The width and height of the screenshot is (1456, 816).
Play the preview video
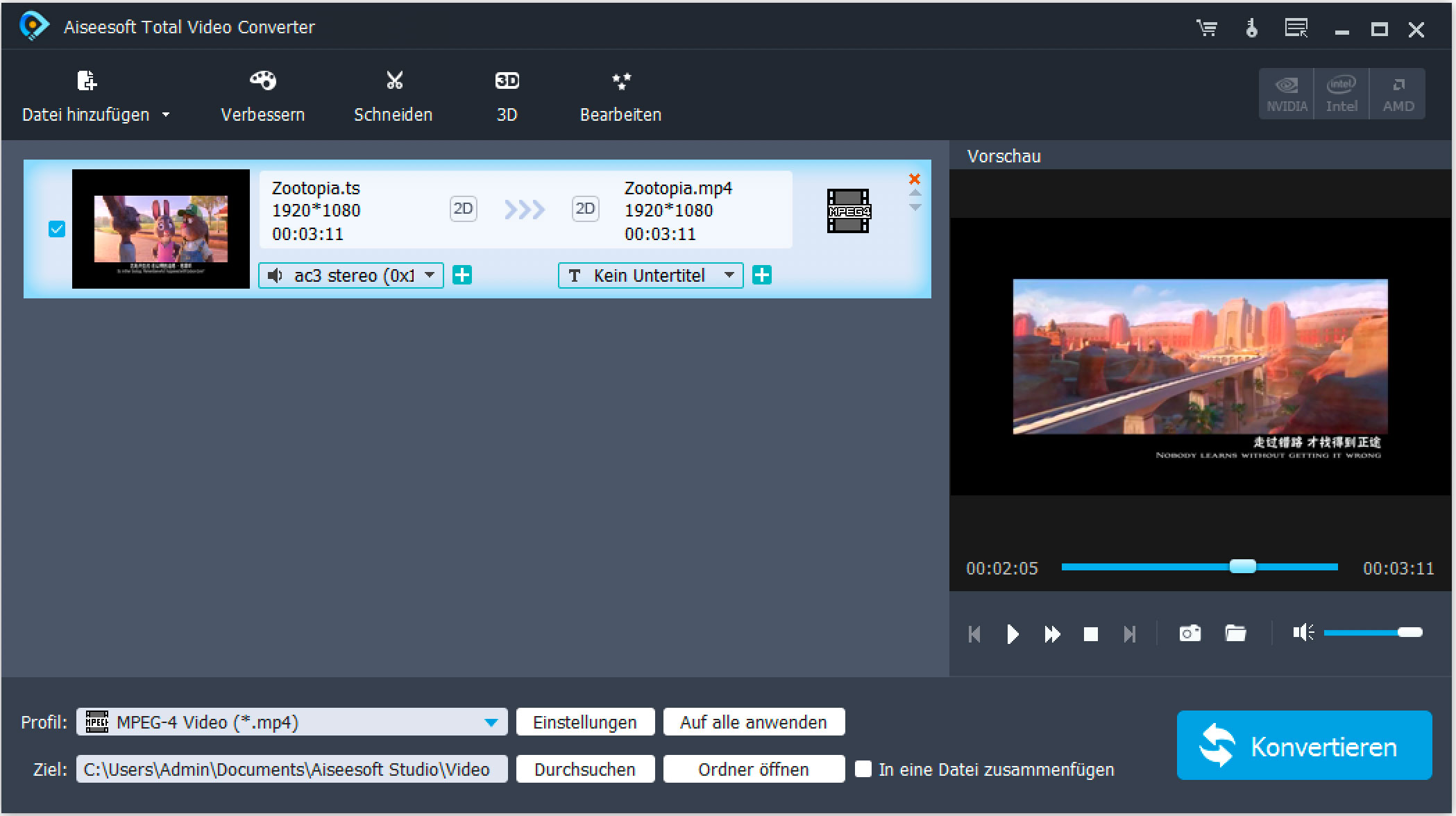point(1013,634)
